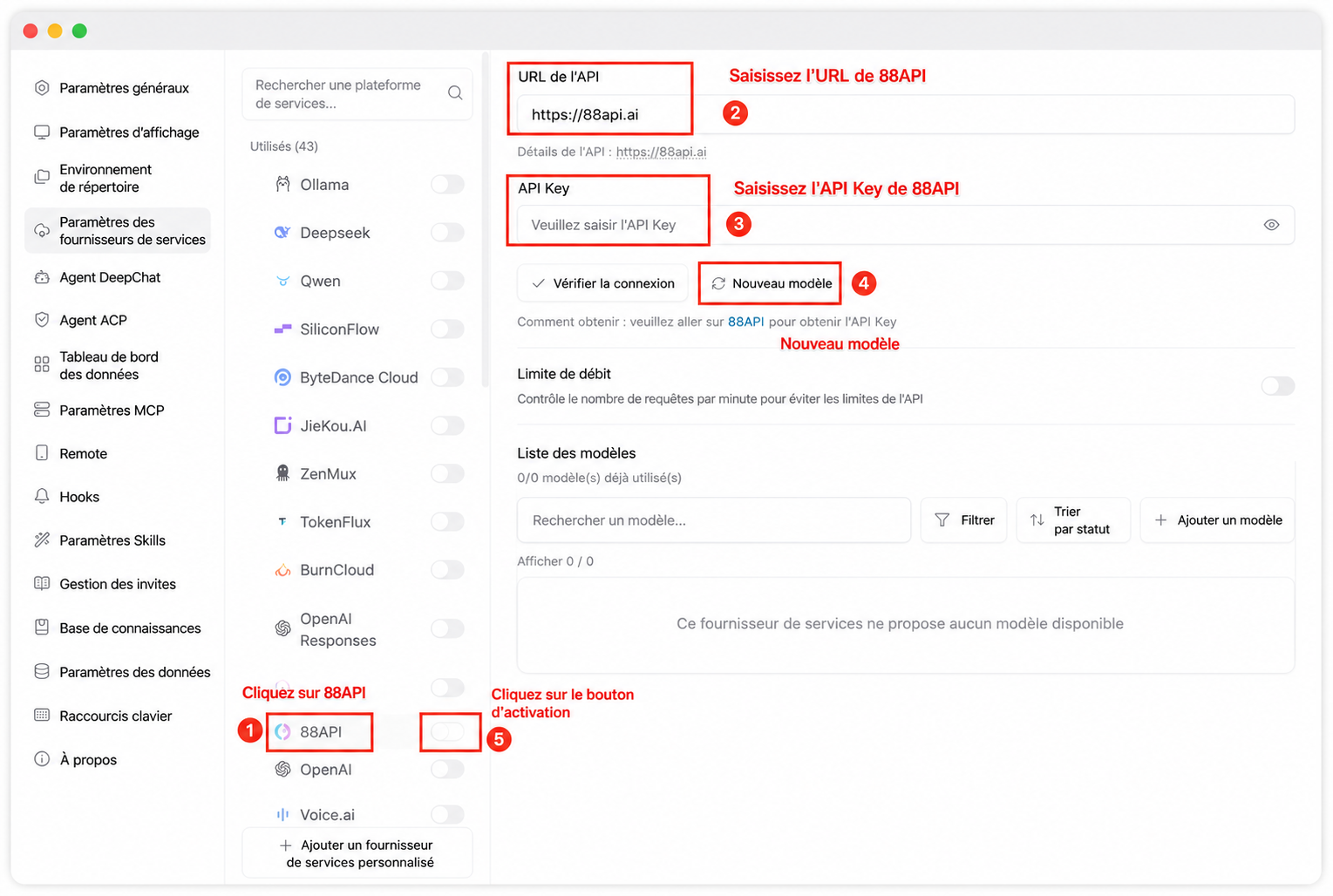The height and width of the screenshot is (896, 1333).
Task: Click the Filtrer button
Action: click(963, 520)
